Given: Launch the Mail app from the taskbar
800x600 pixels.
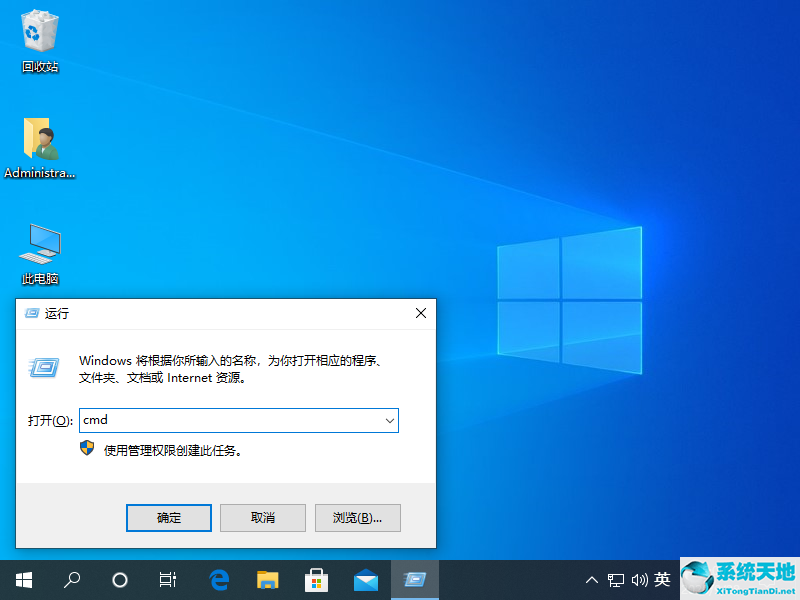Looking at the screenshot, I should 365,579.
